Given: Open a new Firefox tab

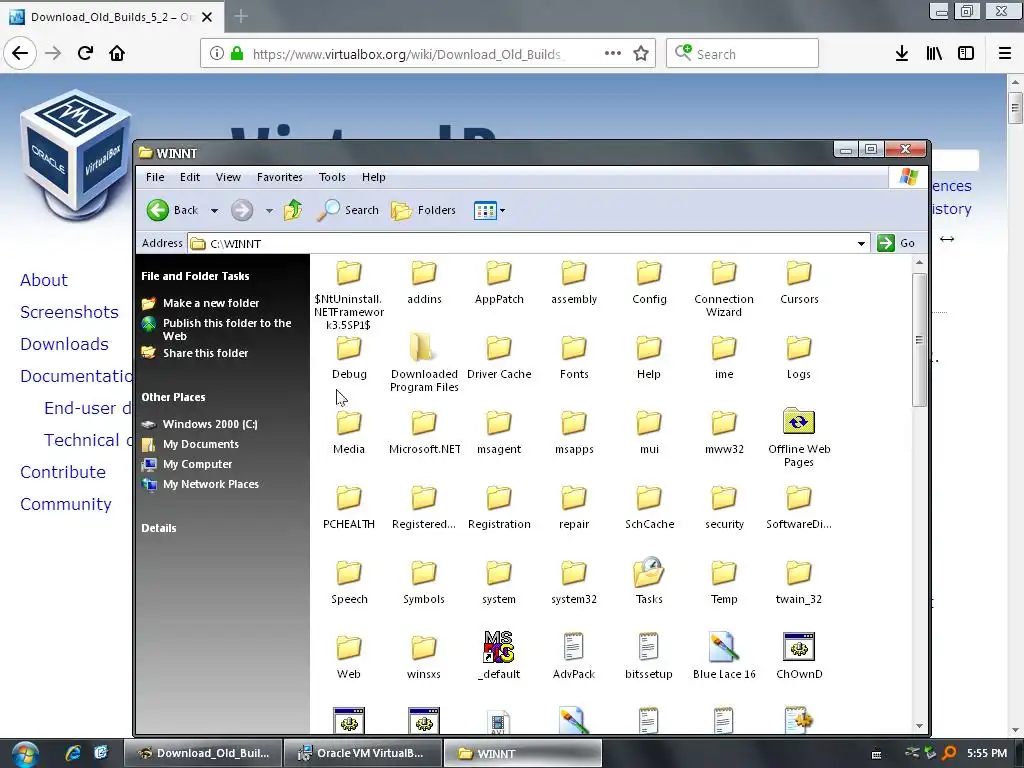Looking at the screenshot, I should pos(240,16).
